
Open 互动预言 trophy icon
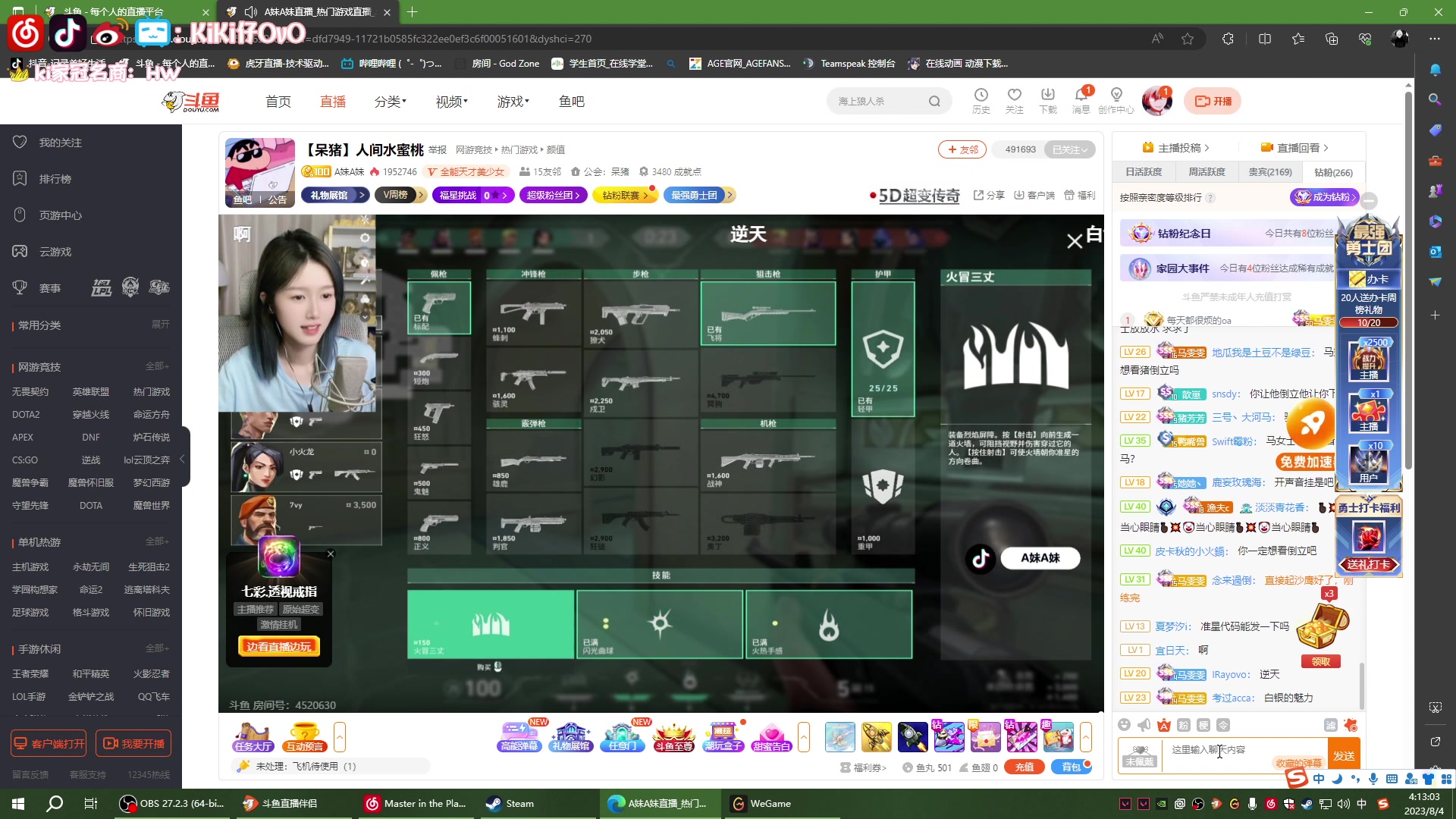pos(305,736)
